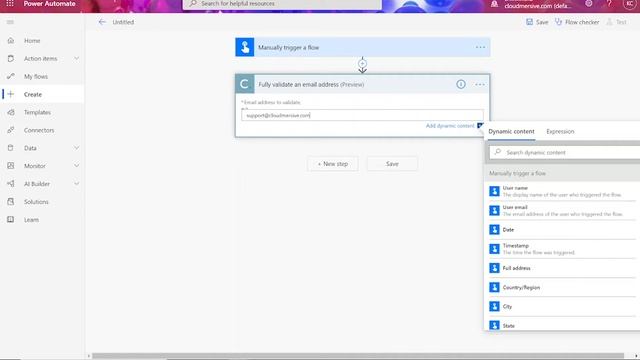Open settings gear in top bar
This screenshot has height=360, width=640.
589,3
